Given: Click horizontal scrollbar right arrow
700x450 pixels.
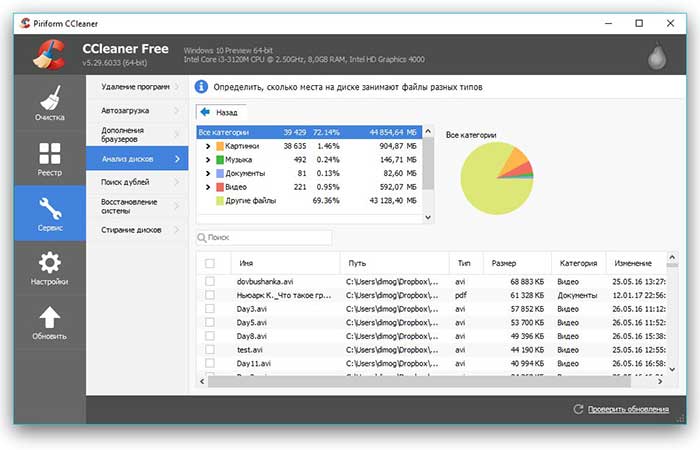Looking at the screenshot, I should point(660,381).
